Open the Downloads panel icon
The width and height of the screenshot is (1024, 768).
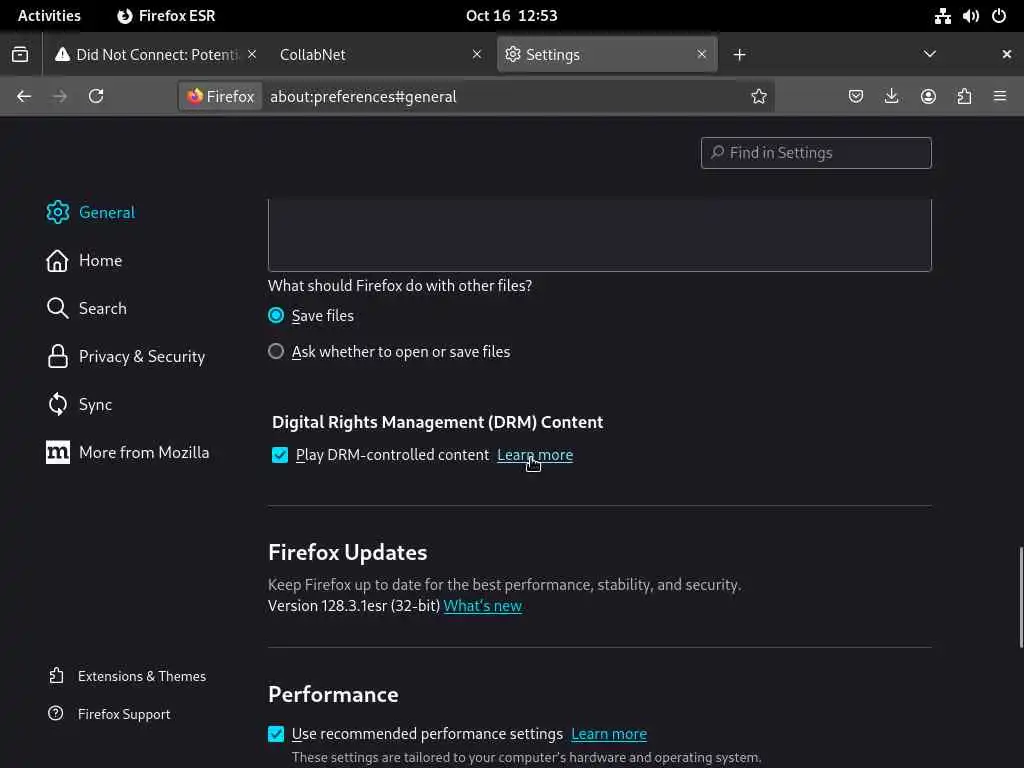[892, 96]
